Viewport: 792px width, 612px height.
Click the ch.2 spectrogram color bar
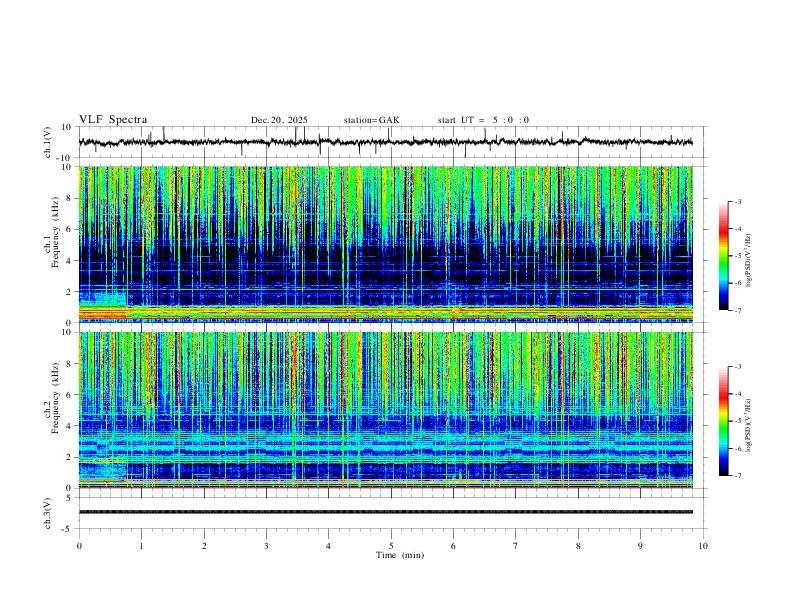tap(724, 421)
